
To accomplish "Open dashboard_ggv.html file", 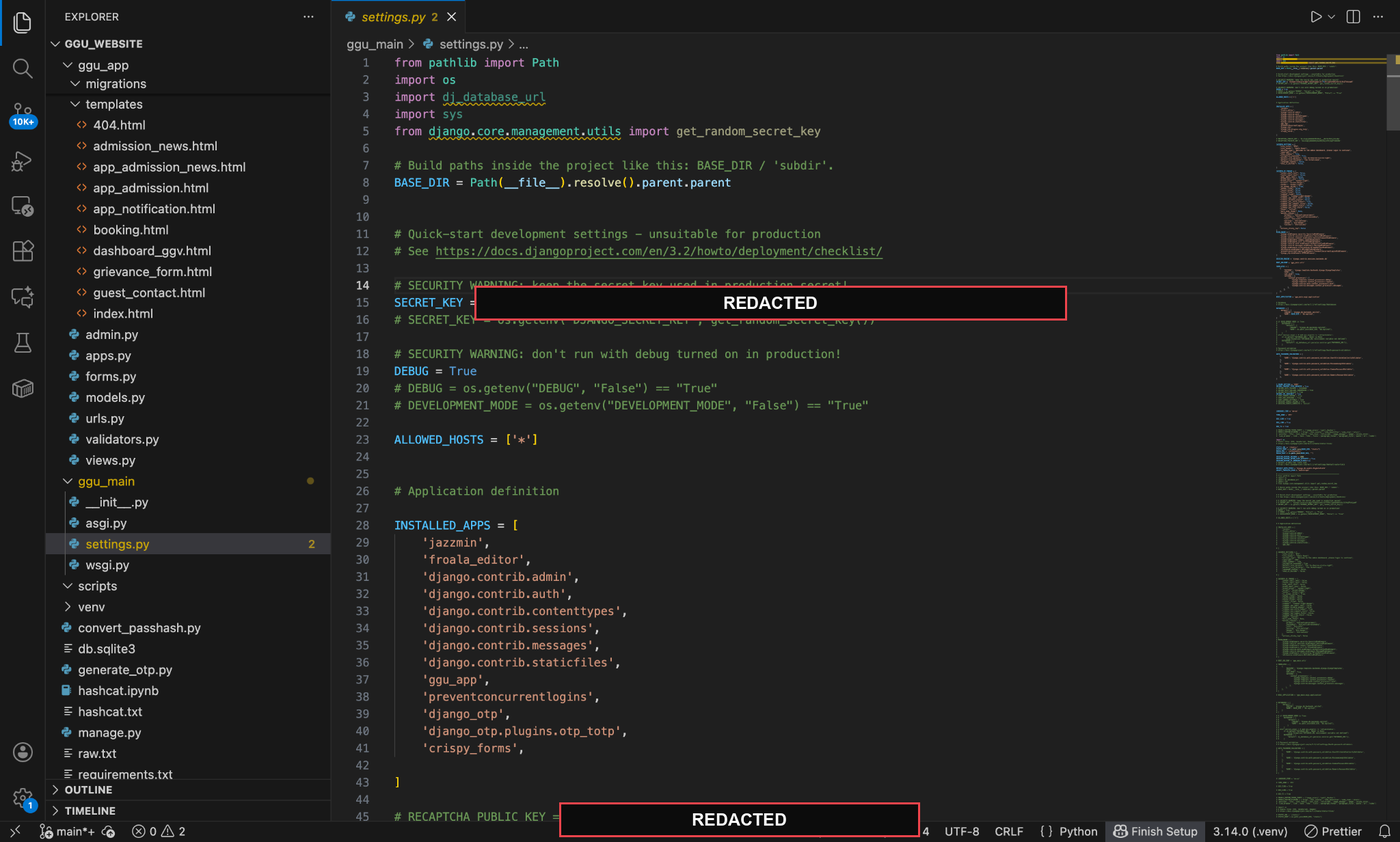I will [152, 251].
